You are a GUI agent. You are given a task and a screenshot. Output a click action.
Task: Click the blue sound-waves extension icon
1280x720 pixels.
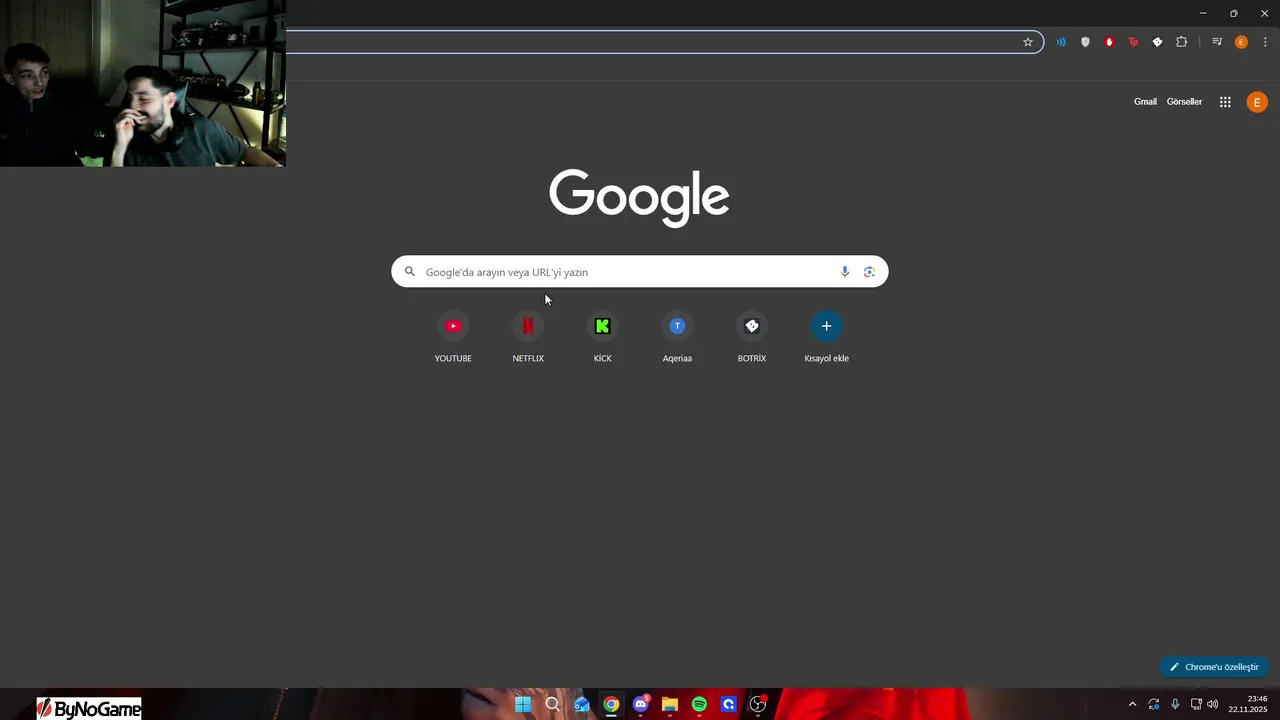pyautogui.click(x=1061, y=42)
